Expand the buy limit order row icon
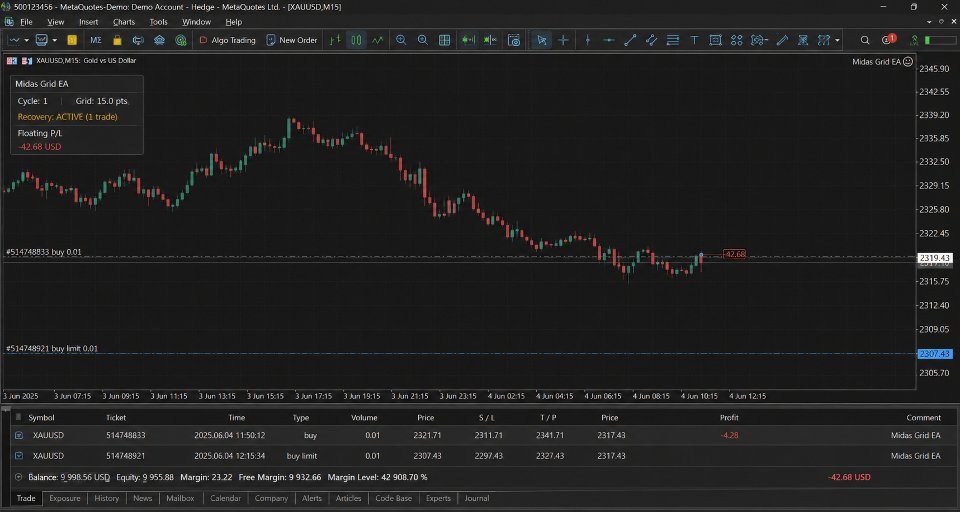Screen dimensions: 960x512 [x=18, y=456]
